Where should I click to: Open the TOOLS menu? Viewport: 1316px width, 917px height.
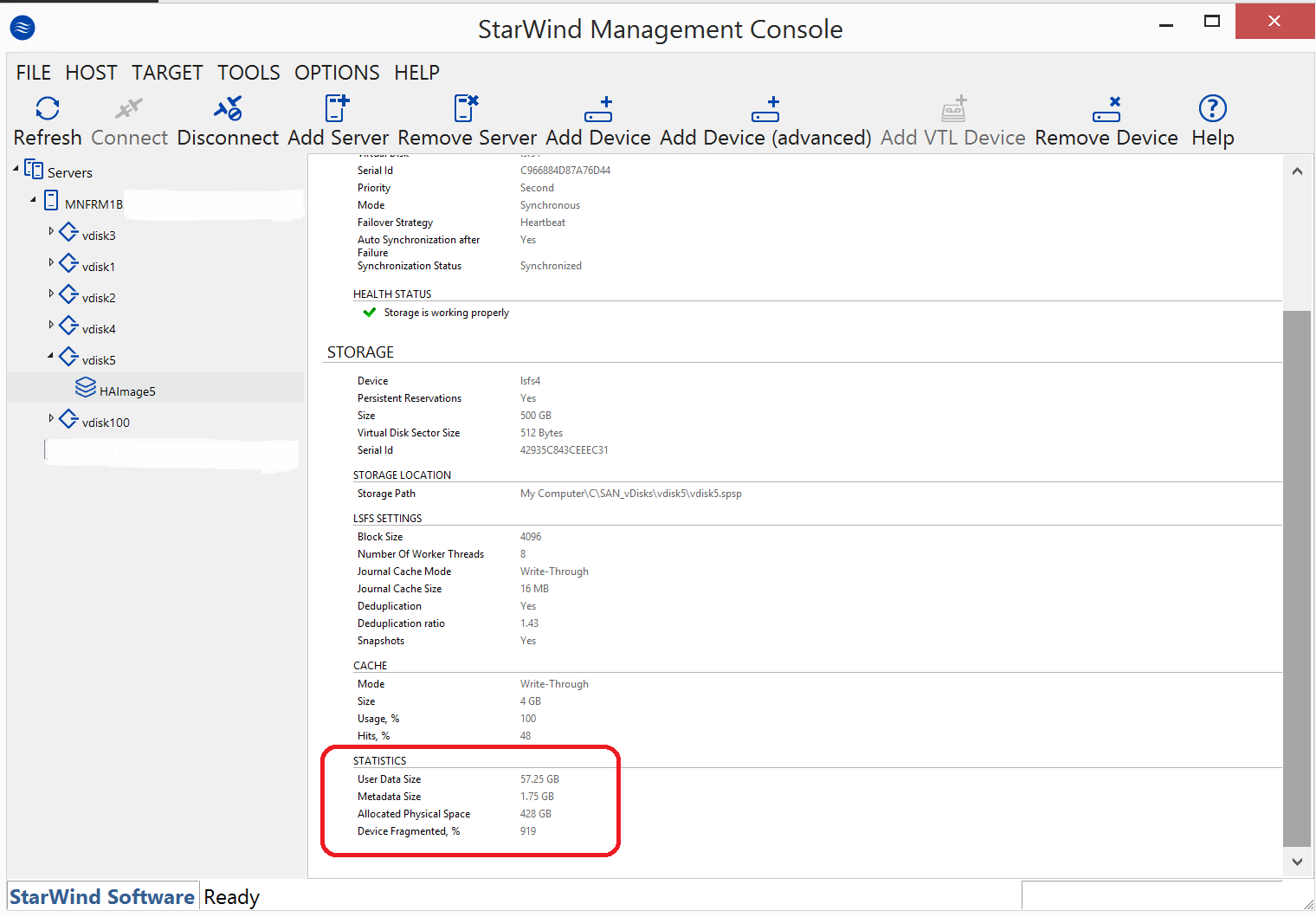(x=248, y=73)
